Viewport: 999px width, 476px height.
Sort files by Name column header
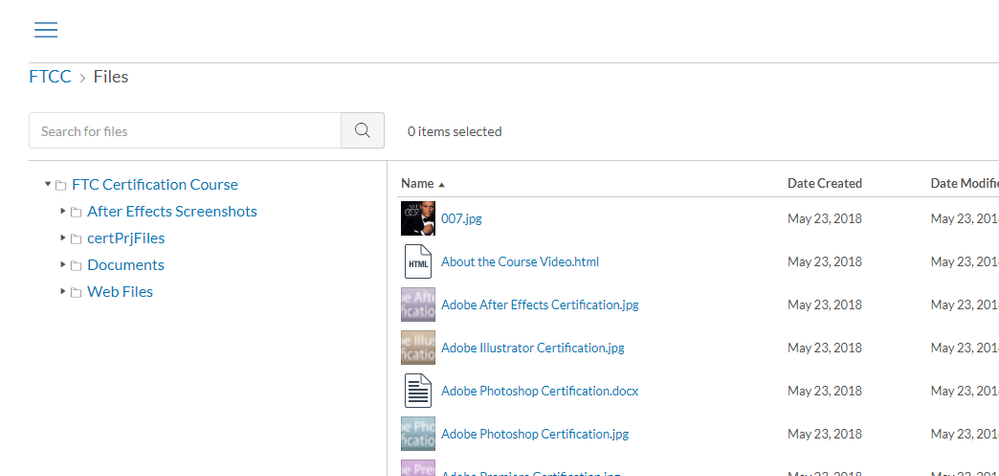(418, 183)
